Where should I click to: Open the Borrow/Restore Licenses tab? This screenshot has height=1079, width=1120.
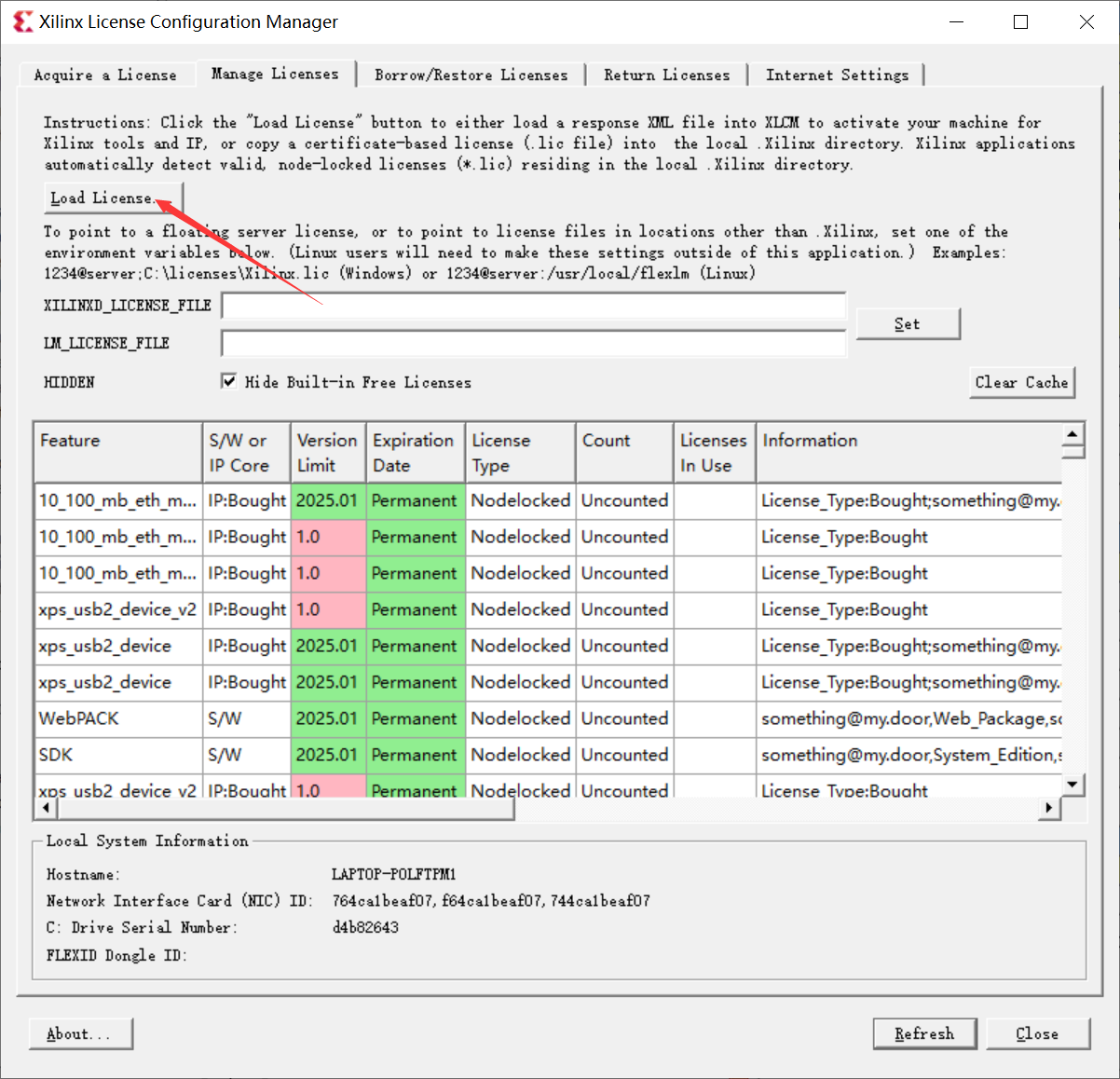471,75
